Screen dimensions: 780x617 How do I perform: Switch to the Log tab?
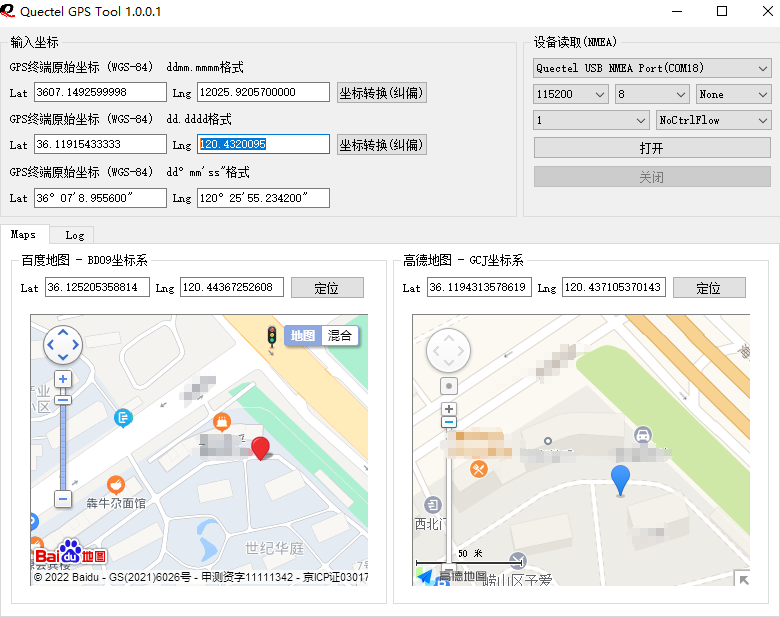tap(75, 235)
